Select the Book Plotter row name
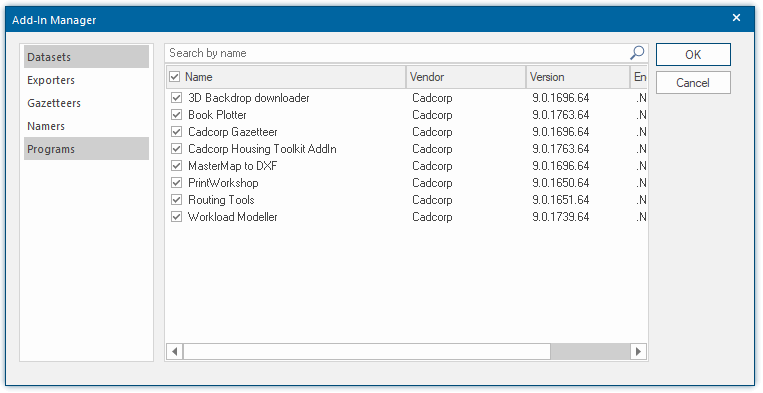763x393 pixels. 217,115
